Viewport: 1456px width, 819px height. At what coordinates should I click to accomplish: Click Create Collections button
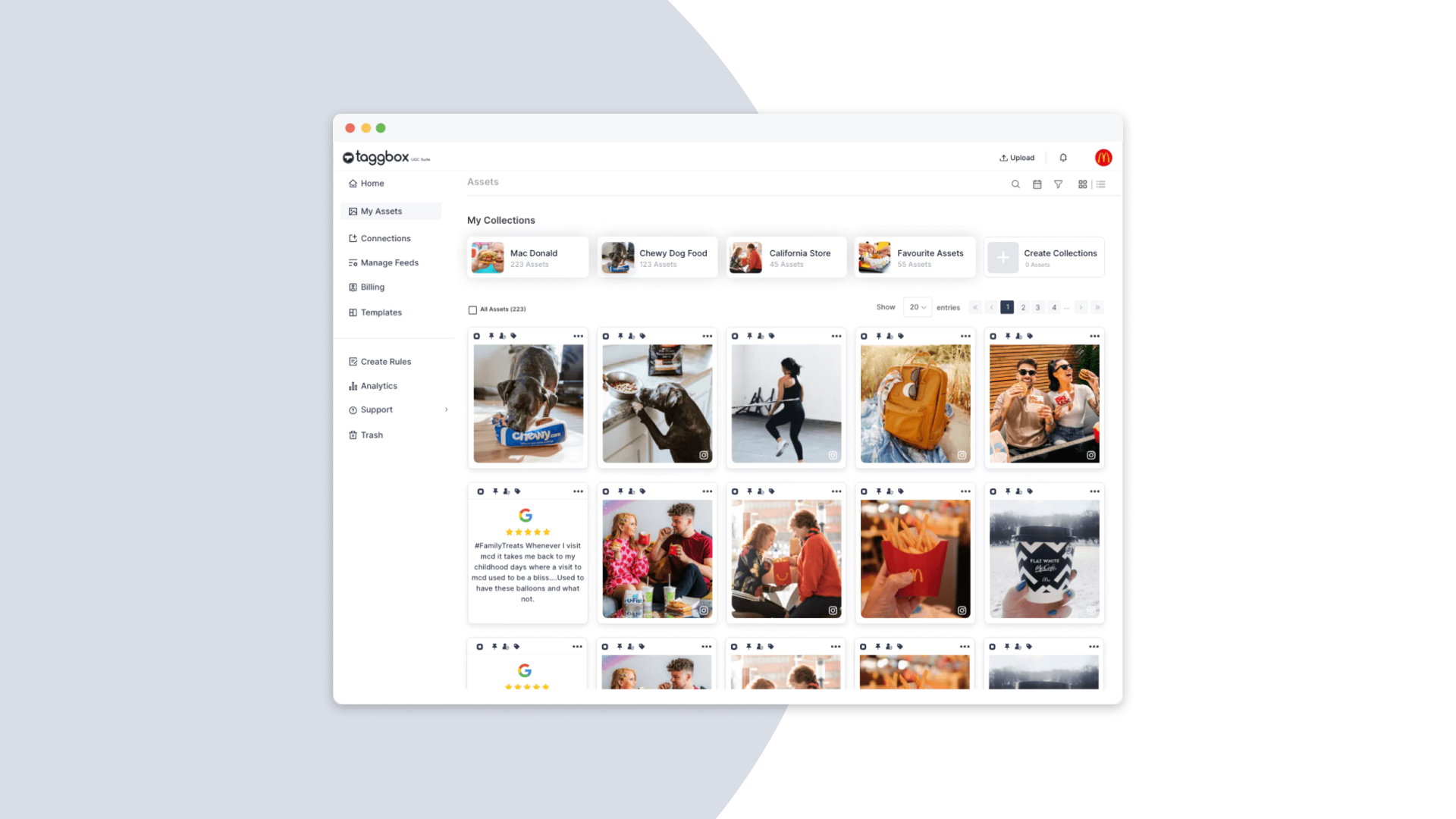click(x=1045, y=258)
